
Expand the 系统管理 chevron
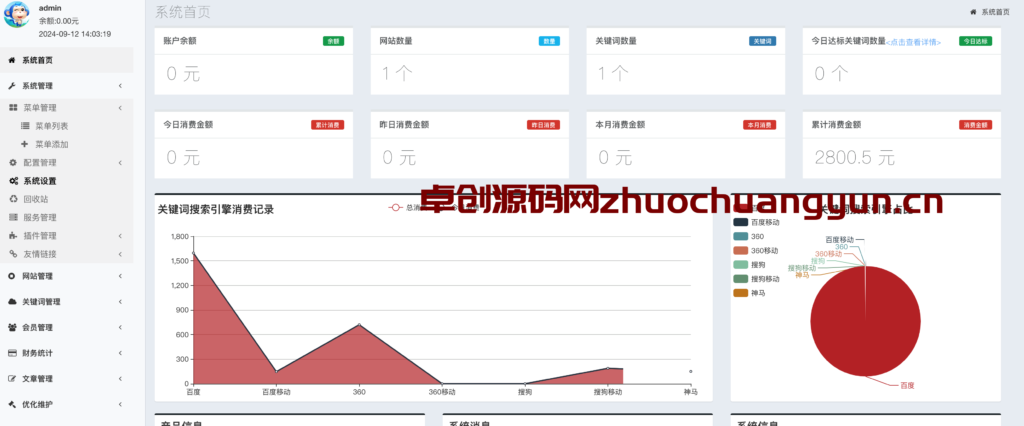pyautogui.click(x=121, y=86)
